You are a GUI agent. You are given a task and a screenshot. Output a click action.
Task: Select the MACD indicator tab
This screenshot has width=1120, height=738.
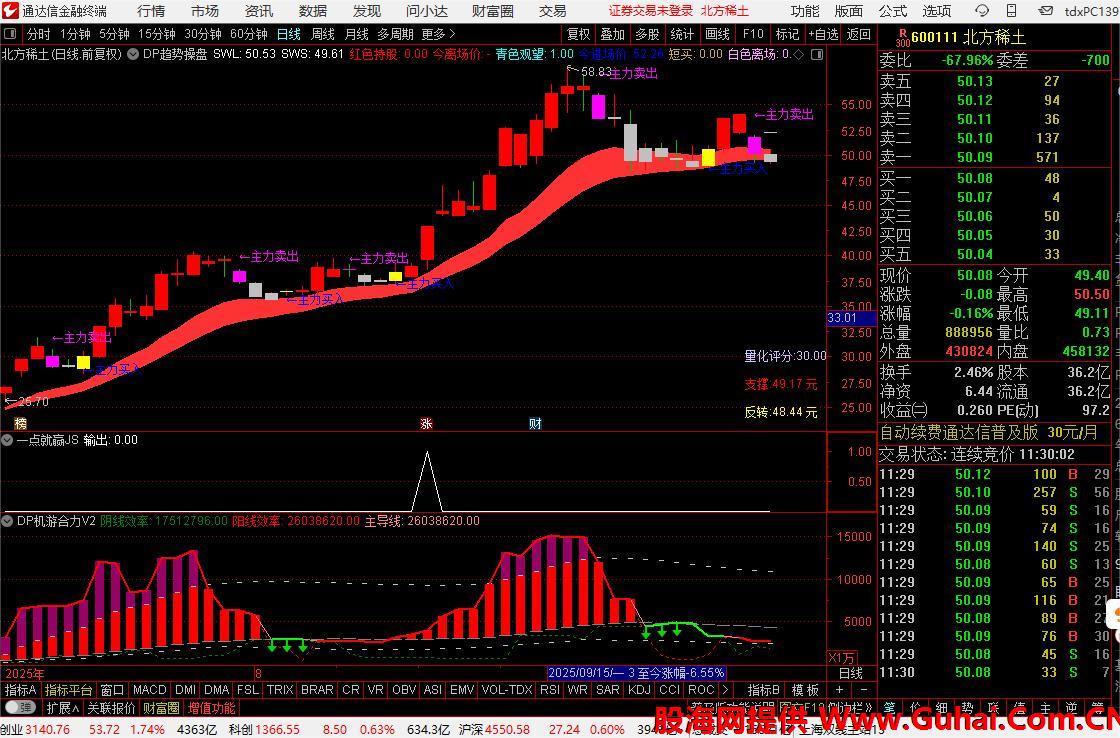tap(149, 690)
